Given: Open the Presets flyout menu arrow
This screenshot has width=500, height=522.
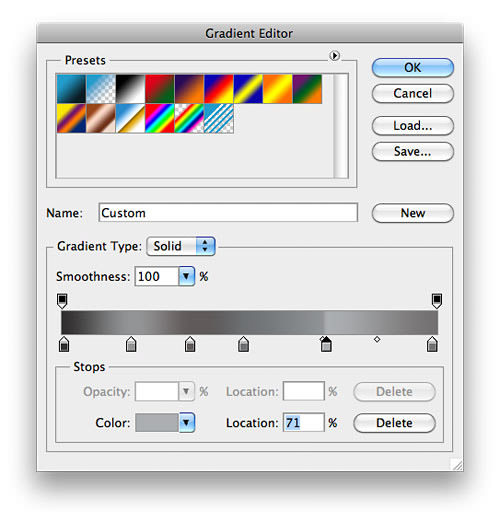Looking at the screenshot, I should tap(334, 55).
